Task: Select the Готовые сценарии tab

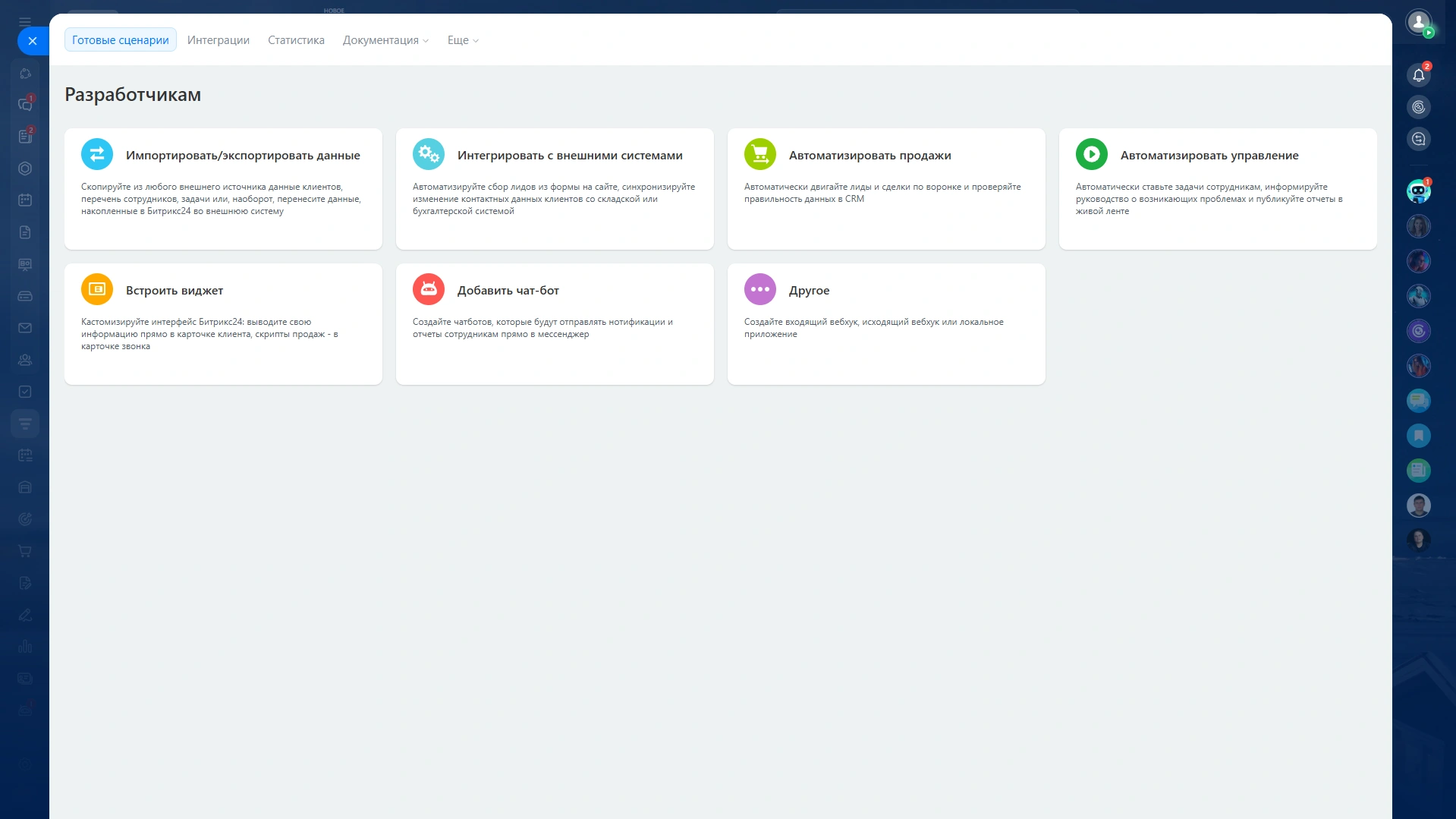Action: [121, 40]
